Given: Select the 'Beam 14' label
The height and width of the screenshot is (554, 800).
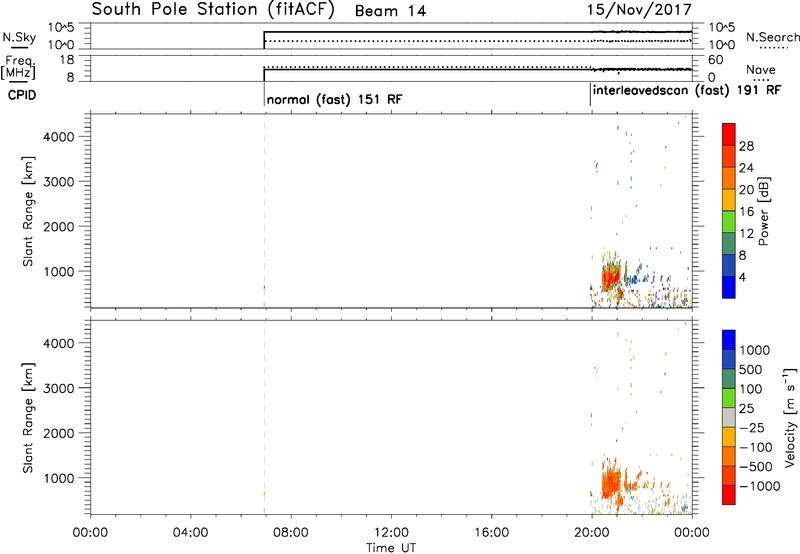Looking at the screenshot, I should click(x=390, y=11).
